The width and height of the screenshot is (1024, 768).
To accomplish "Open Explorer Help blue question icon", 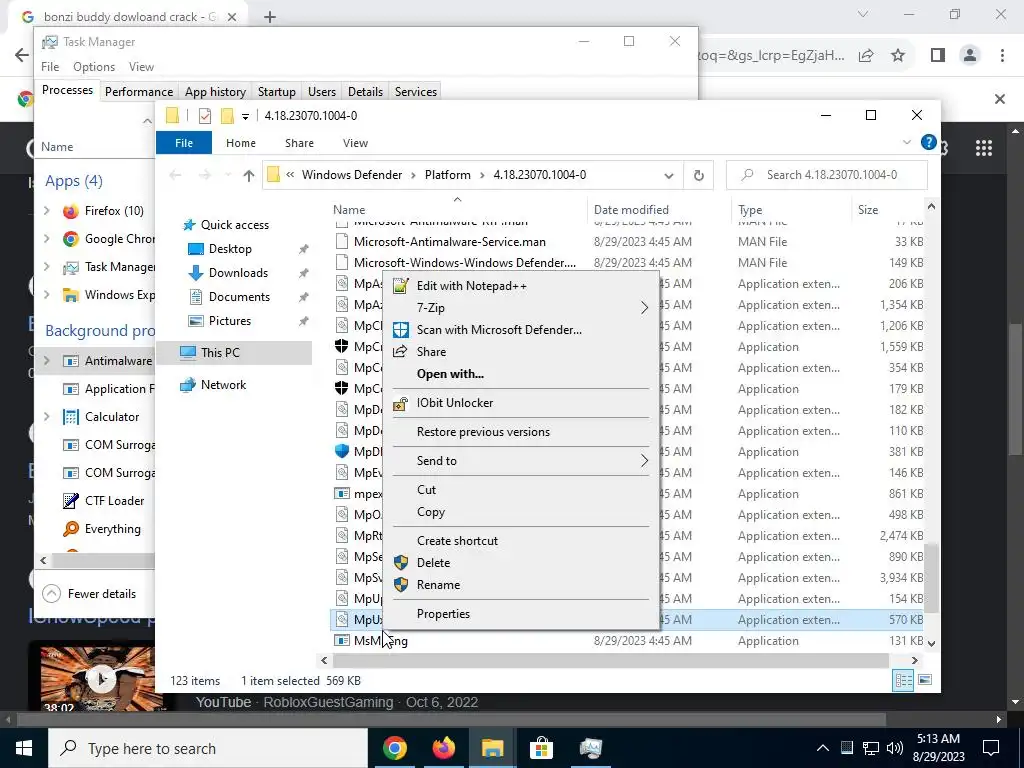I will click(929, 142).
